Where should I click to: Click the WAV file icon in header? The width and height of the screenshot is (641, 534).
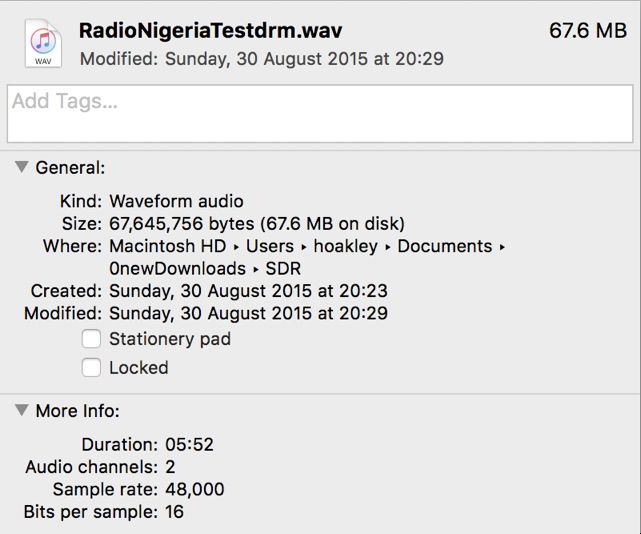click(x=42, y=44)
